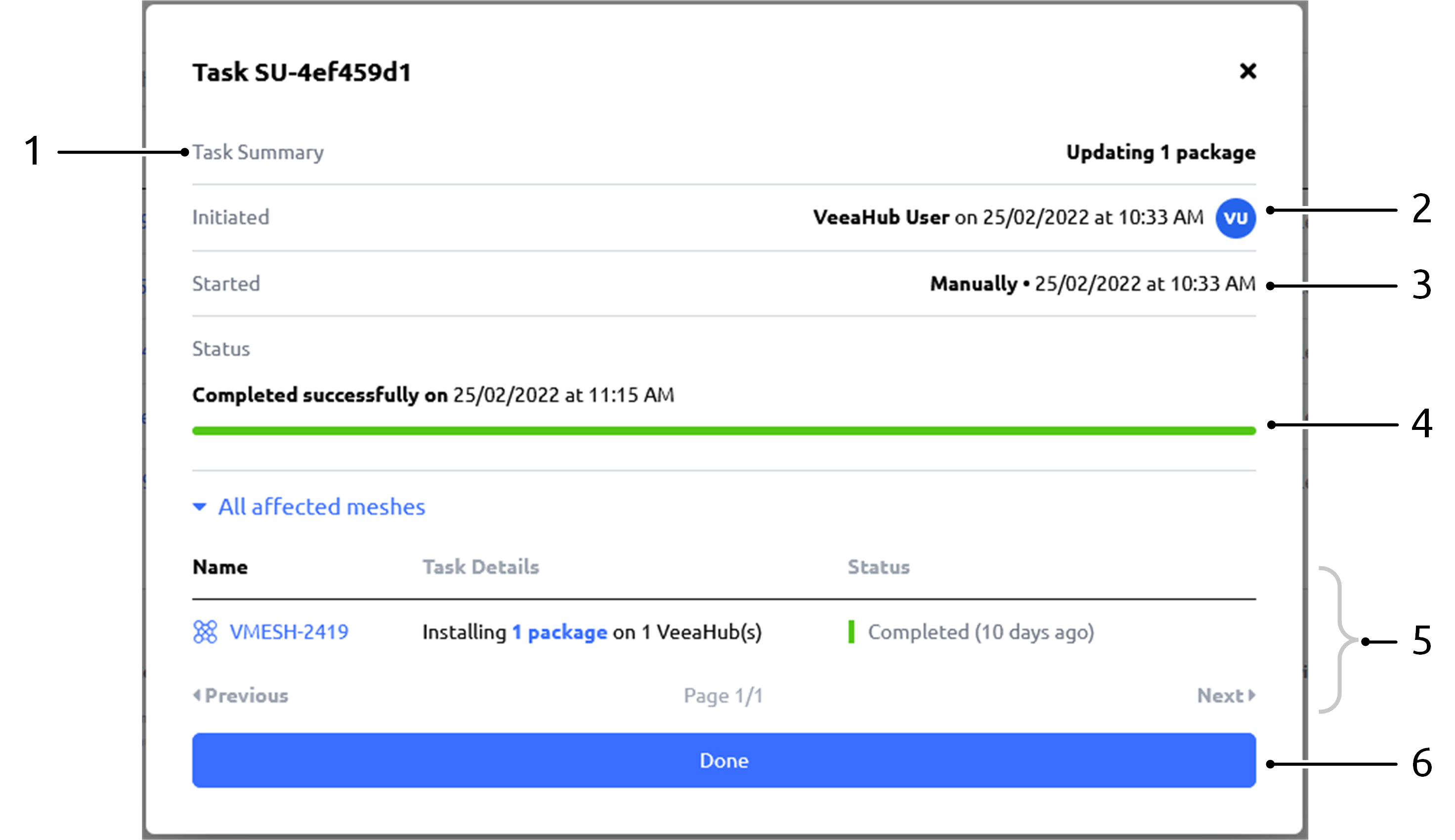Go to the Previous page
This screenshot has width=1455, height=840.
241,696
